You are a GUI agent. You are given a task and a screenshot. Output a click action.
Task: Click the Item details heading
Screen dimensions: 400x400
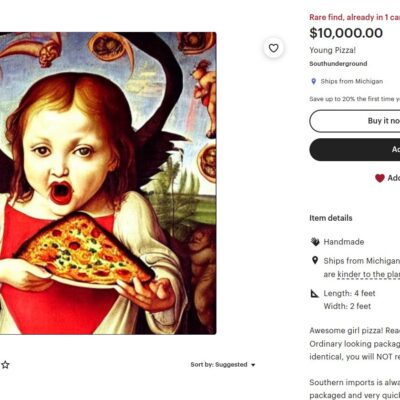click(x=331, y=218)
